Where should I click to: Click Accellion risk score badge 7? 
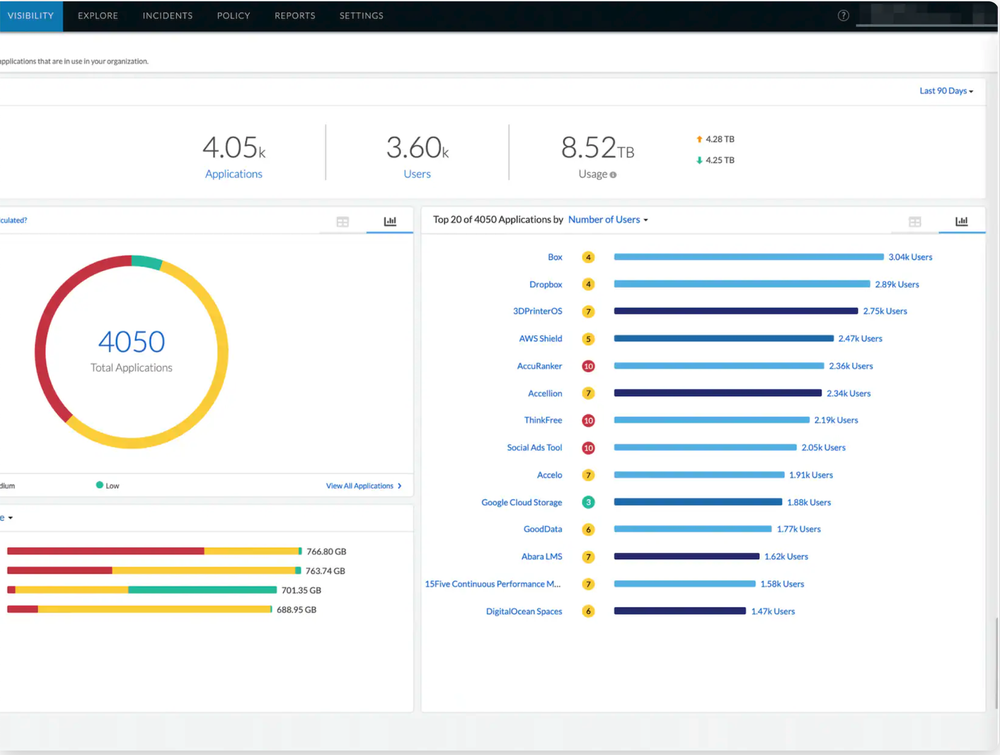coord(588,393)
